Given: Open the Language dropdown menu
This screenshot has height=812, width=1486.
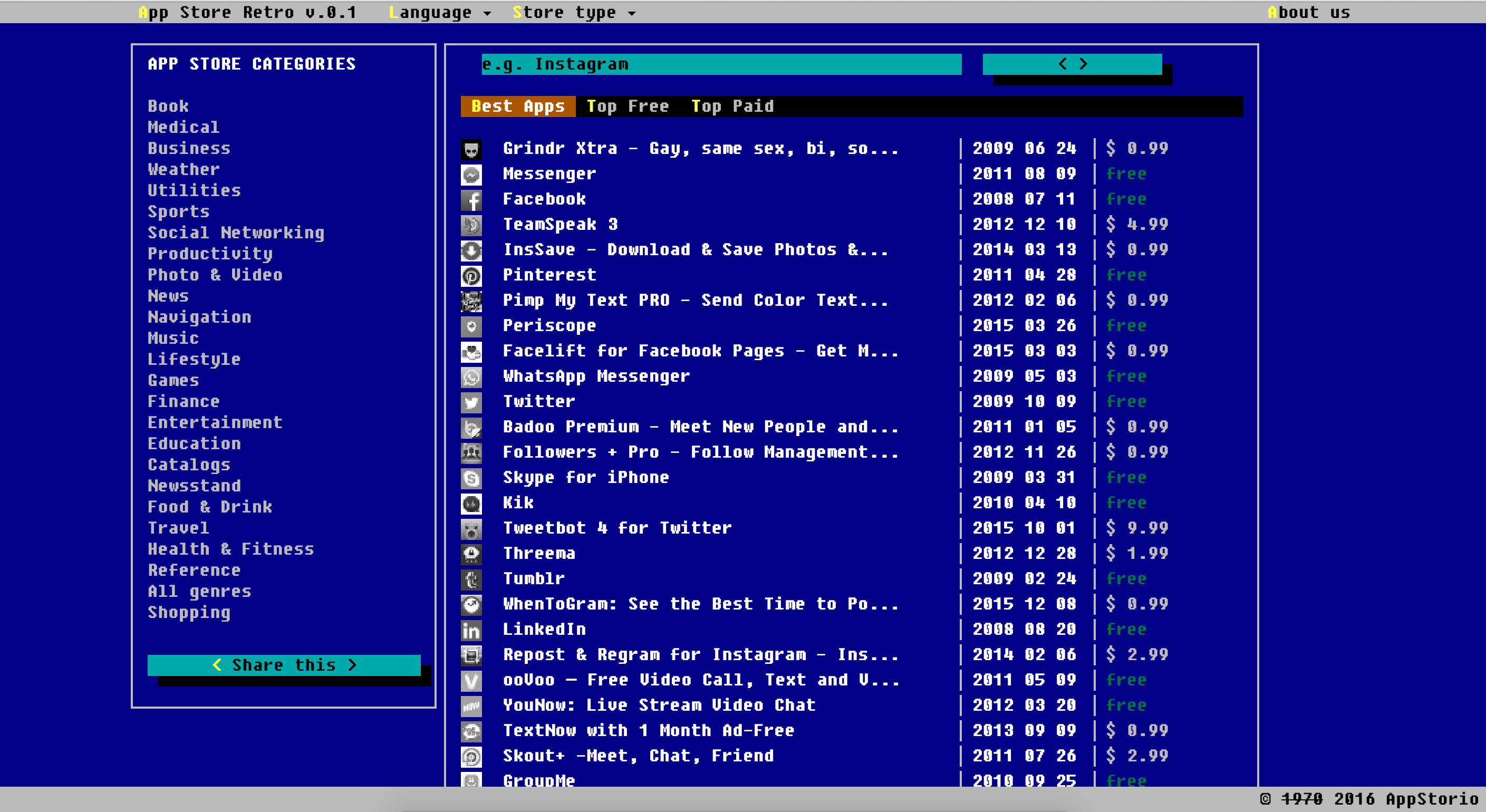Looking at the screenshot, I should click(x=440, y=12).
